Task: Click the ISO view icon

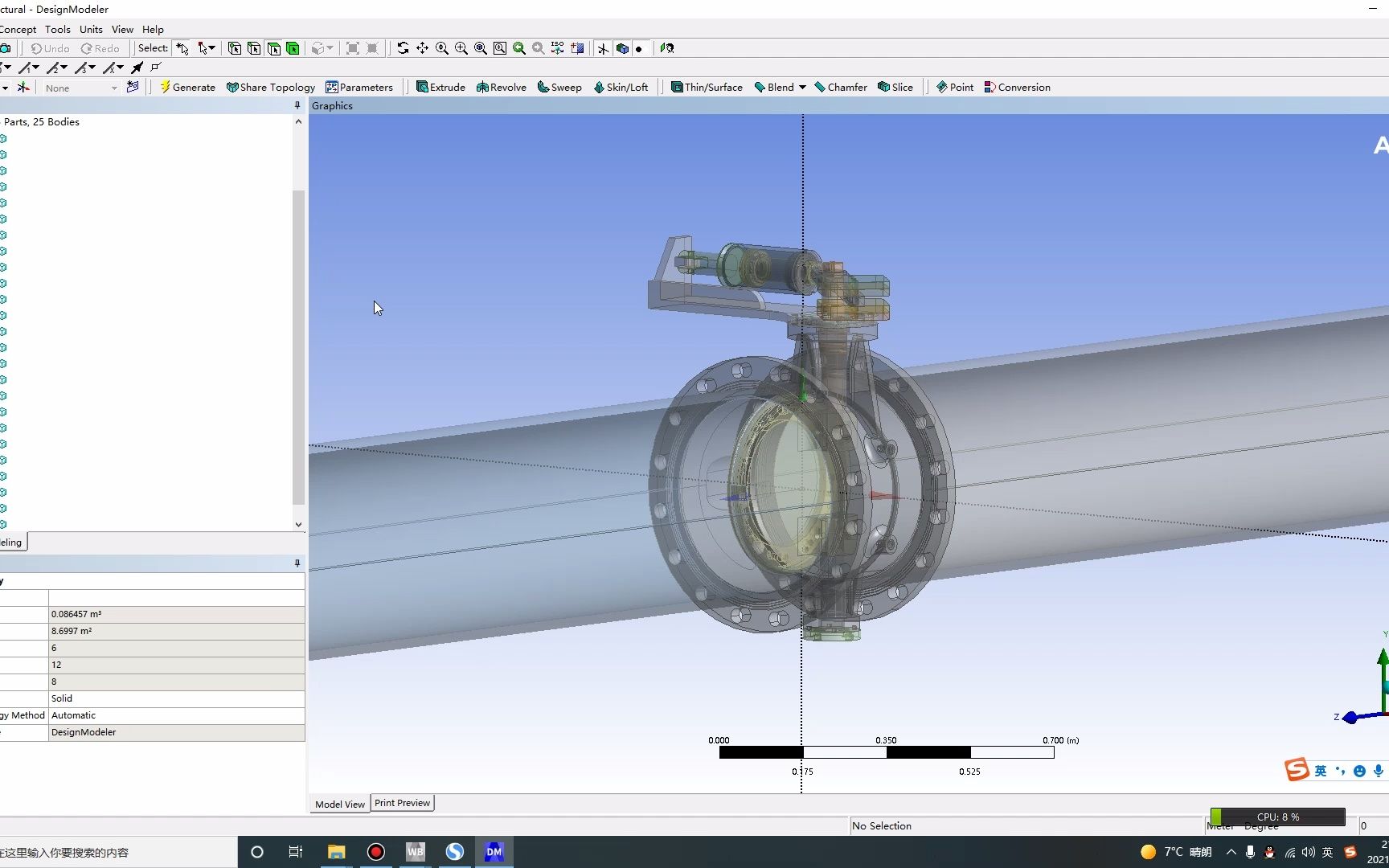Action: 557,48
